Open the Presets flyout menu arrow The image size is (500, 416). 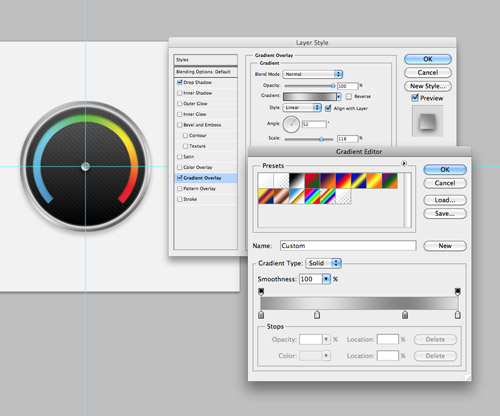(x=404, y=163)
